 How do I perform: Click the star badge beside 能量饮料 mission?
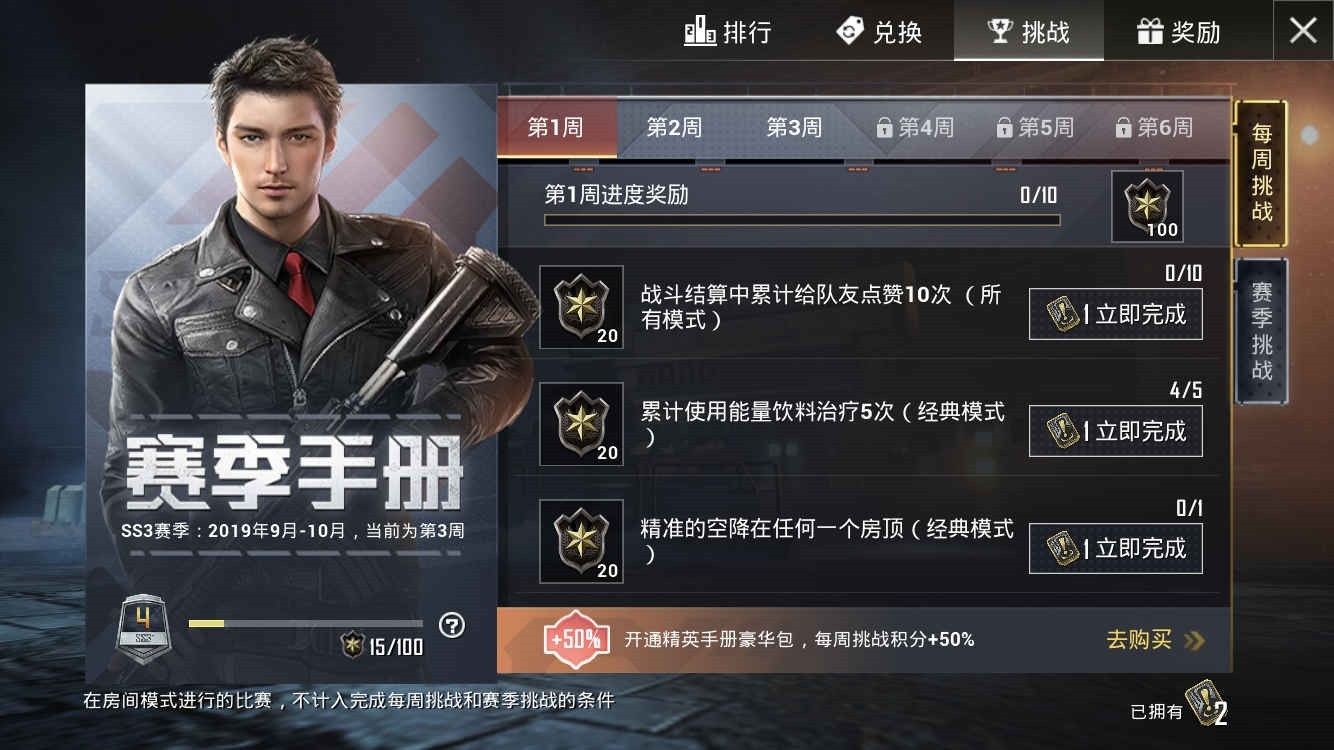point(581,424)
